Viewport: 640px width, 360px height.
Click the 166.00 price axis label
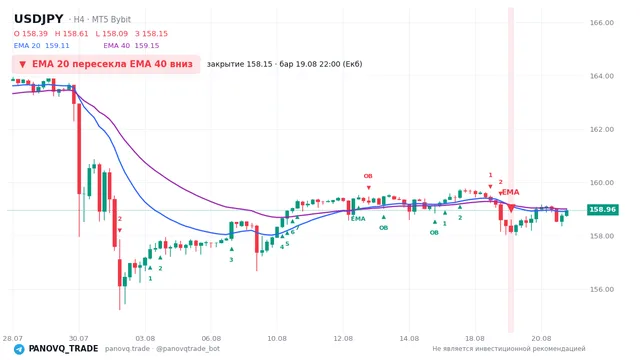click(x=602, y=22)
